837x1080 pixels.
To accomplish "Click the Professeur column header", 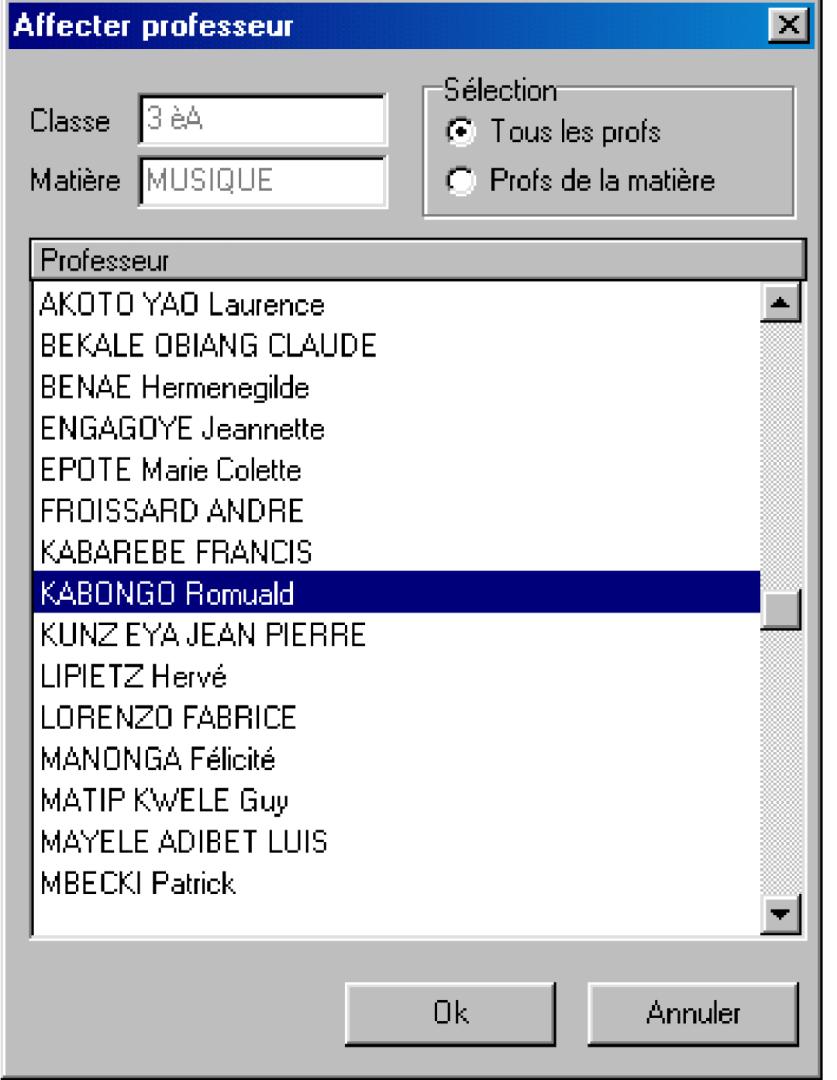I will tap(418, 261).
